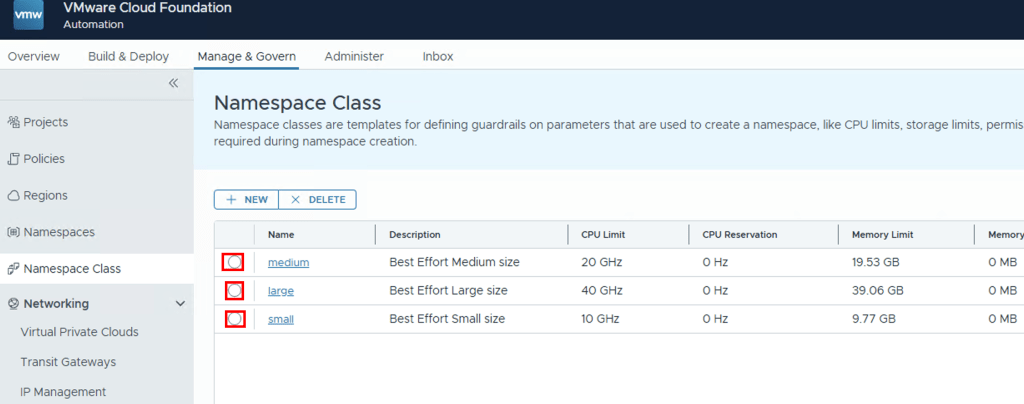This screenshot has width=1024, height=404.
Task: Open the Inbox tab
Action: click(437, 56)
